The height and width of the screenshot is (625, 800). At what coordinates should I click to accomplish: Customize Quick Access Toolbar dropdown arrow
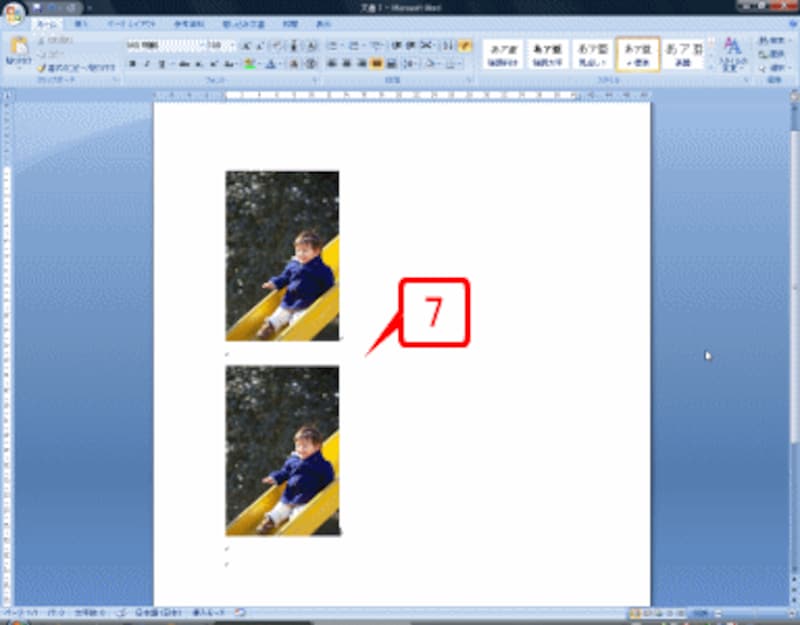[90, 9]
